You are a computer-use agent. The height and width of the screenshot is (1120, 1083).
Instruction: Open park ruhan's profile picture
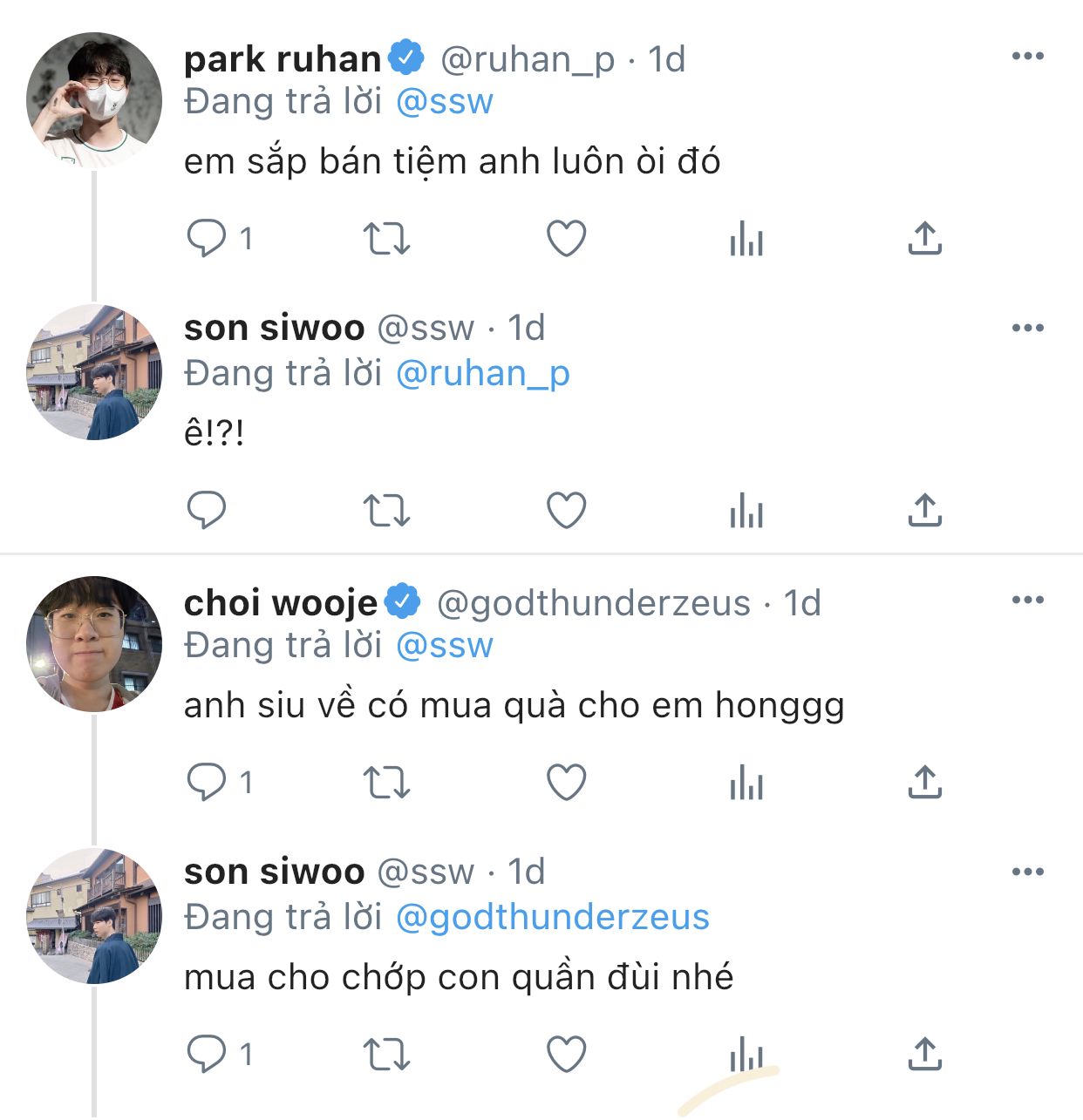coord(94,100)
